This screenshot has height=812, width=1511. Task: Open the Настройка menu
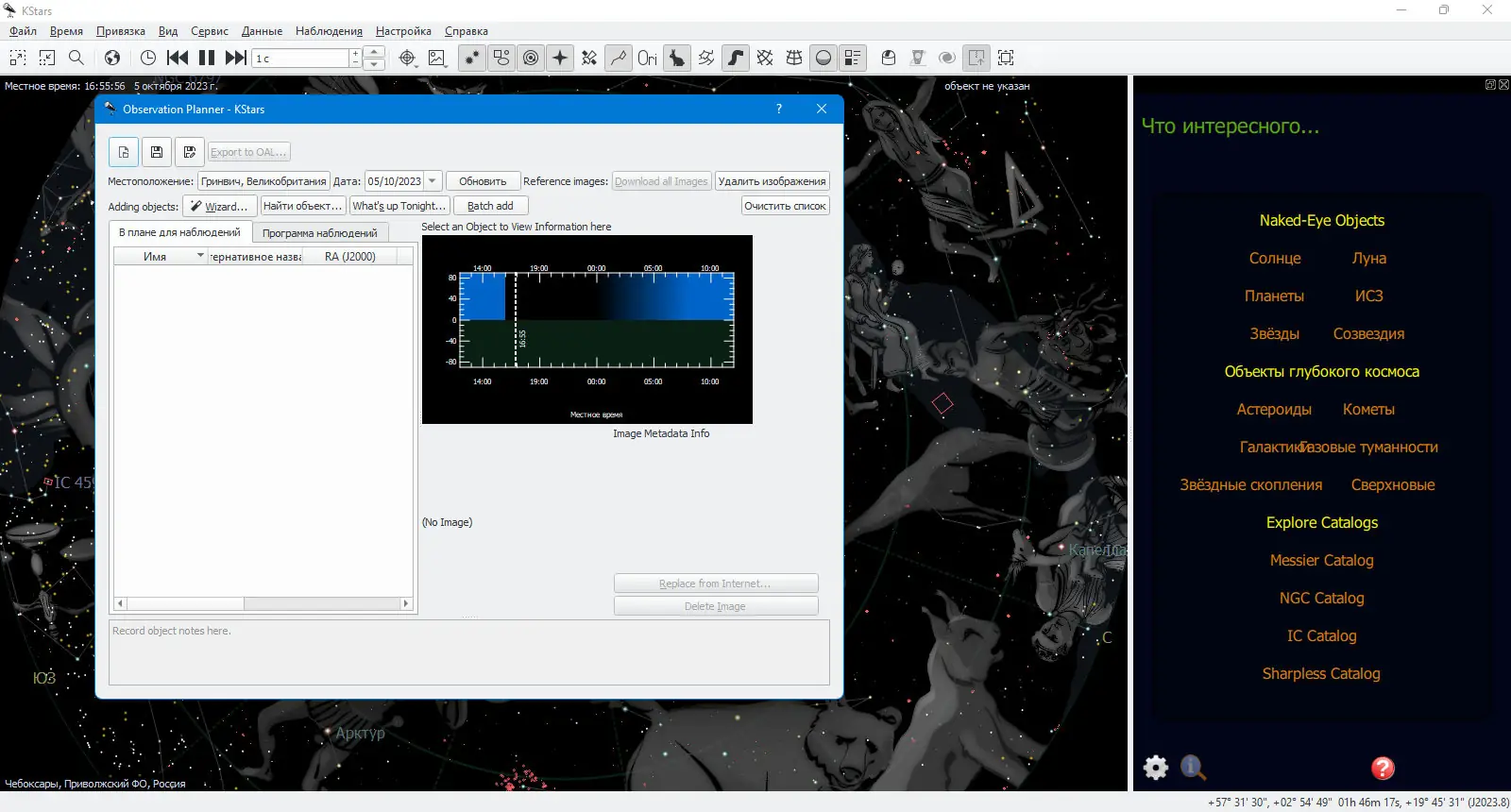coord(403,31)
